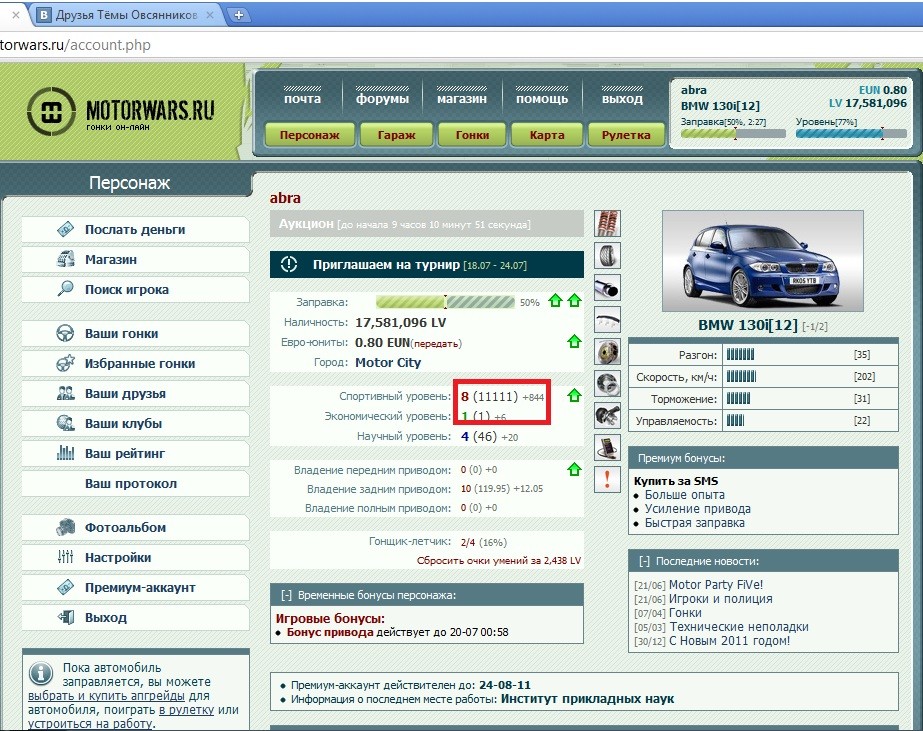The height and width of the screenshot is (731, 923).
Task: Click the suspension springs part icon
Action: point(607,224)
